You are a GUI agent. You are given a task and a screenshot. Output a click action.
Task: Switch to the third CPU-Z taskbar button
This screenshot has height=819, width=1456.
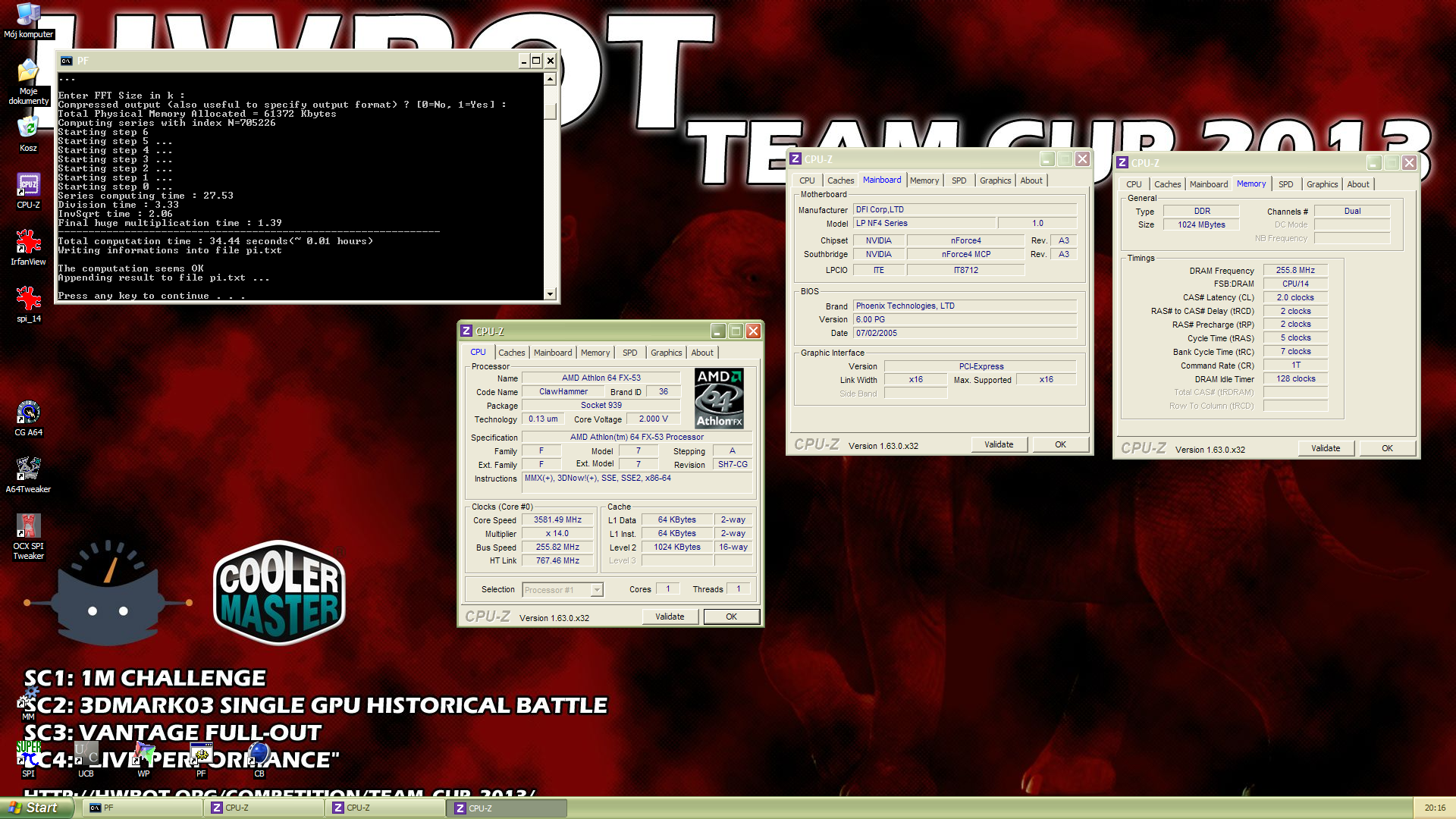pos(507,808)
